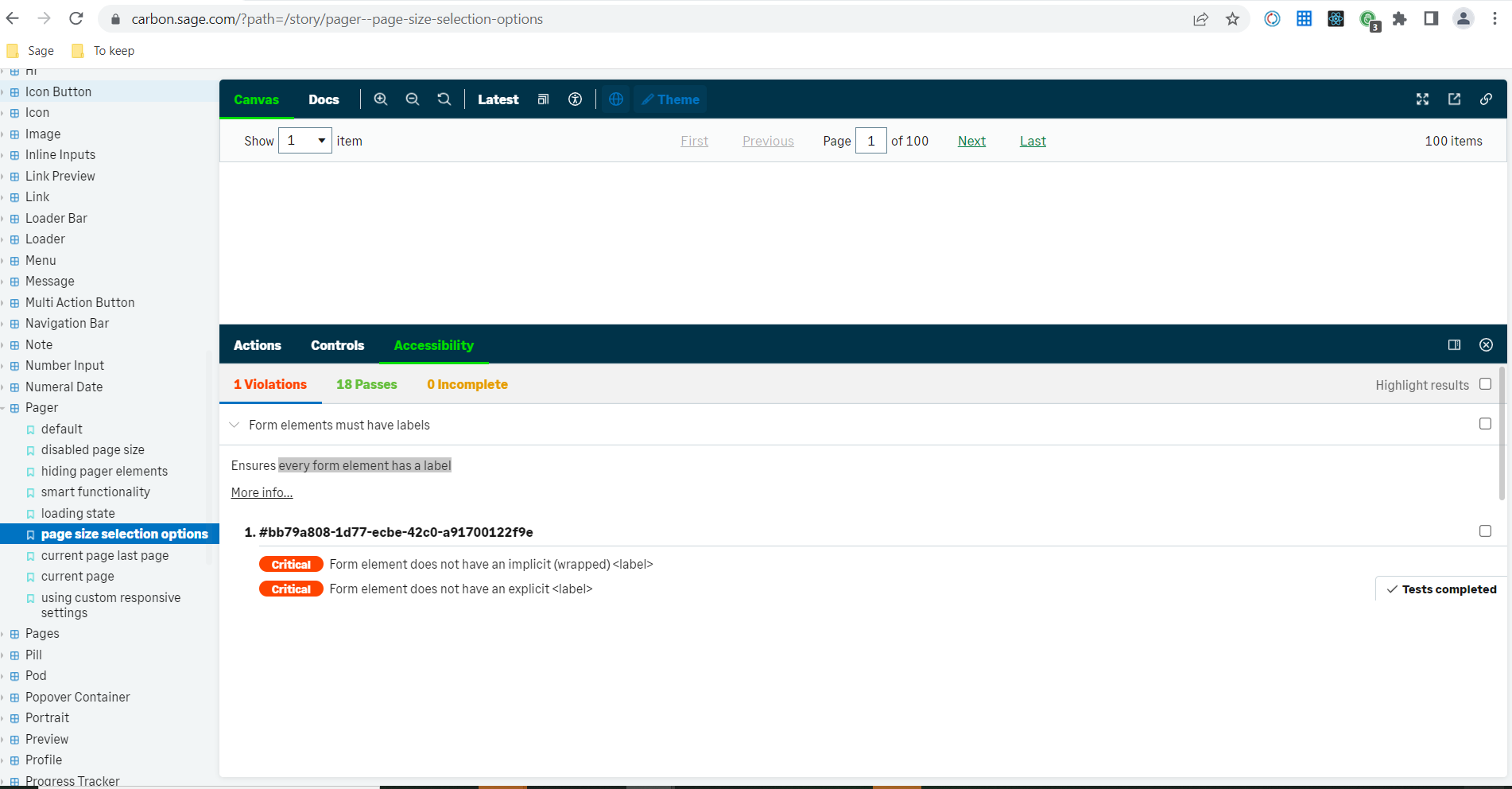Viewport: 1512px width, 789px height.
Task: Open the 'current page last page' story
Action: [105, 555]
